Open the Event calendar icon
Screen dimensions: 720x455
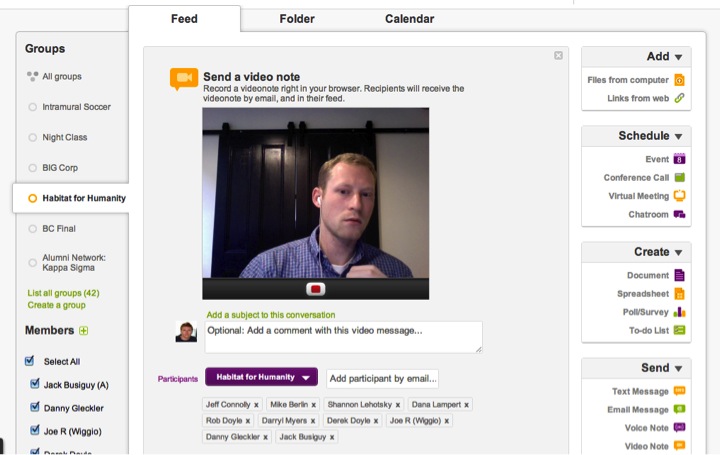679,159
